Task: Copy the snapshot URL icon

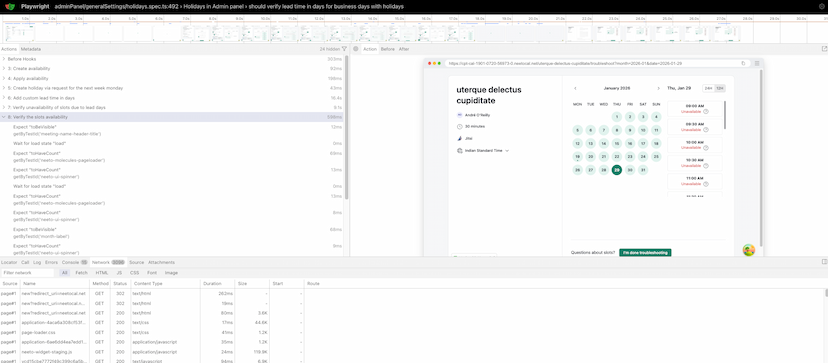Action: [x=744, y=63]
